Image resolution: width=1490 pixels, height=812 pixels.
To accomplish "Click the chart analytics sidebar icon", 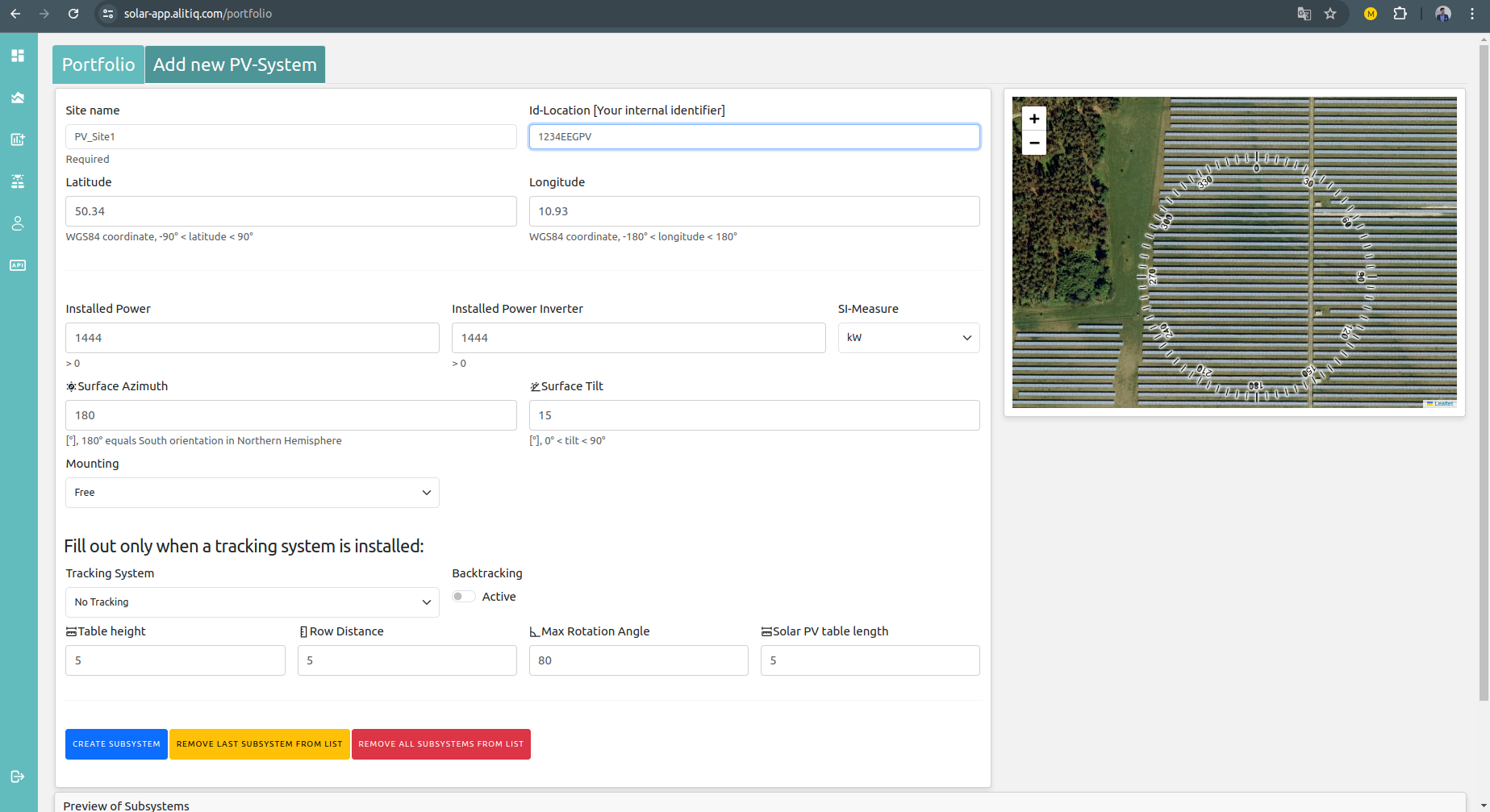I will click(18, 139).
